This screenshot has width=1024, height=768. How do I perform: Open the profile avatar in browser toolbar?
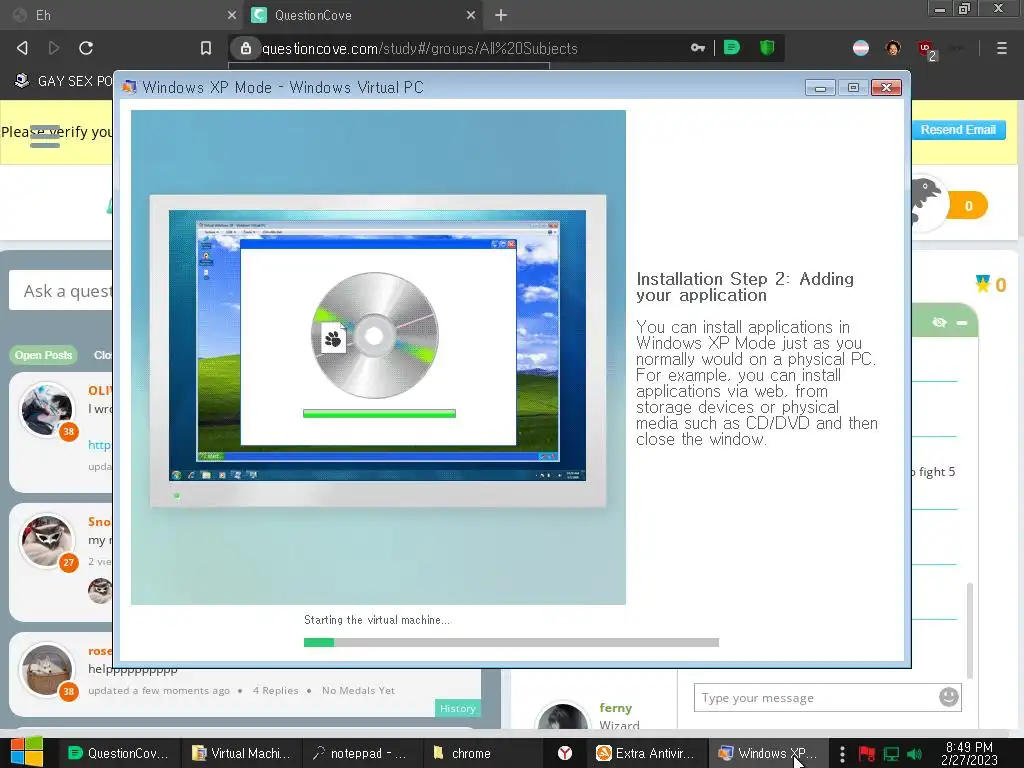(893, 48)
